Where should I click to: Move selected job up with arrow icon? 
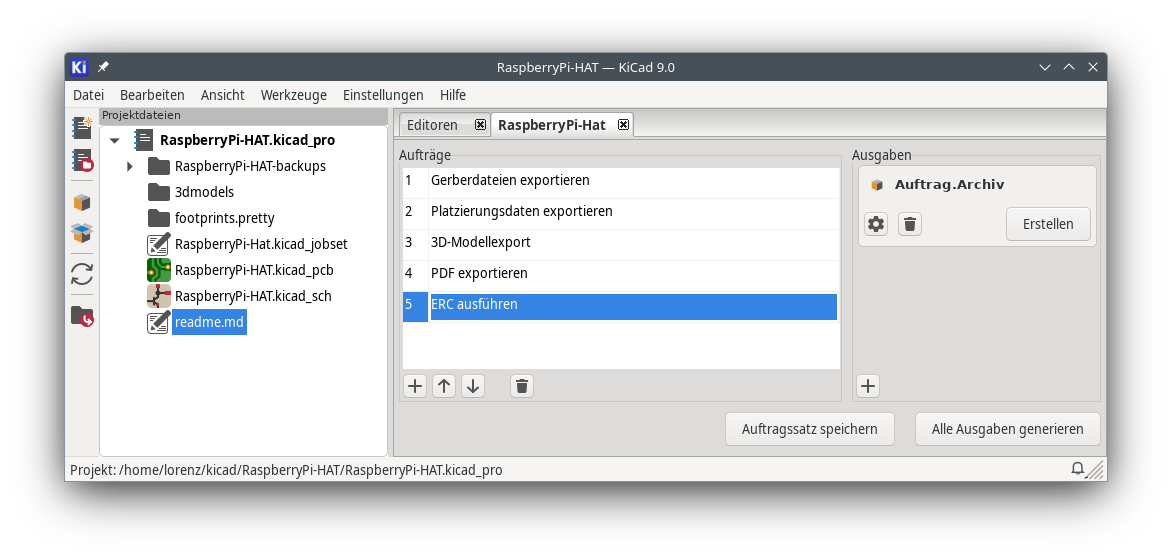coord(444,386)
